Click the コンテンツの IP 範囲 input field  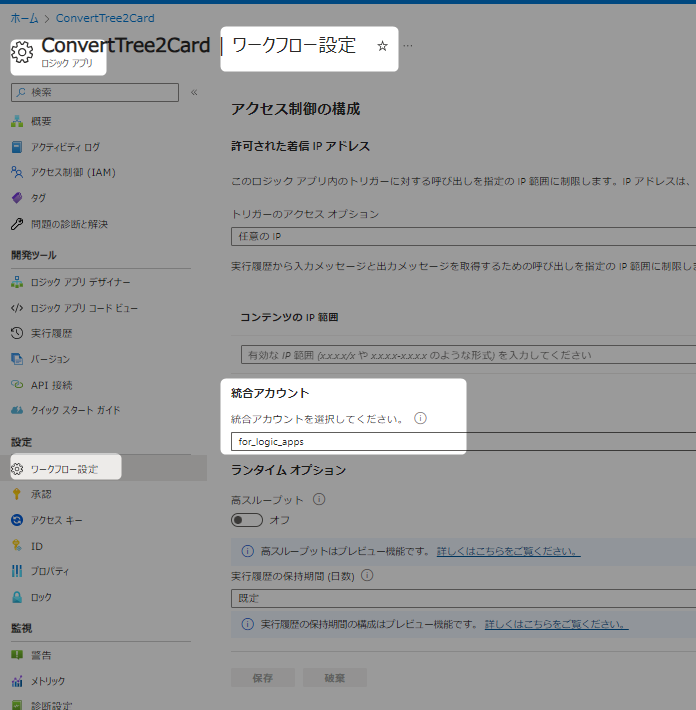click(x=468, y=355)
